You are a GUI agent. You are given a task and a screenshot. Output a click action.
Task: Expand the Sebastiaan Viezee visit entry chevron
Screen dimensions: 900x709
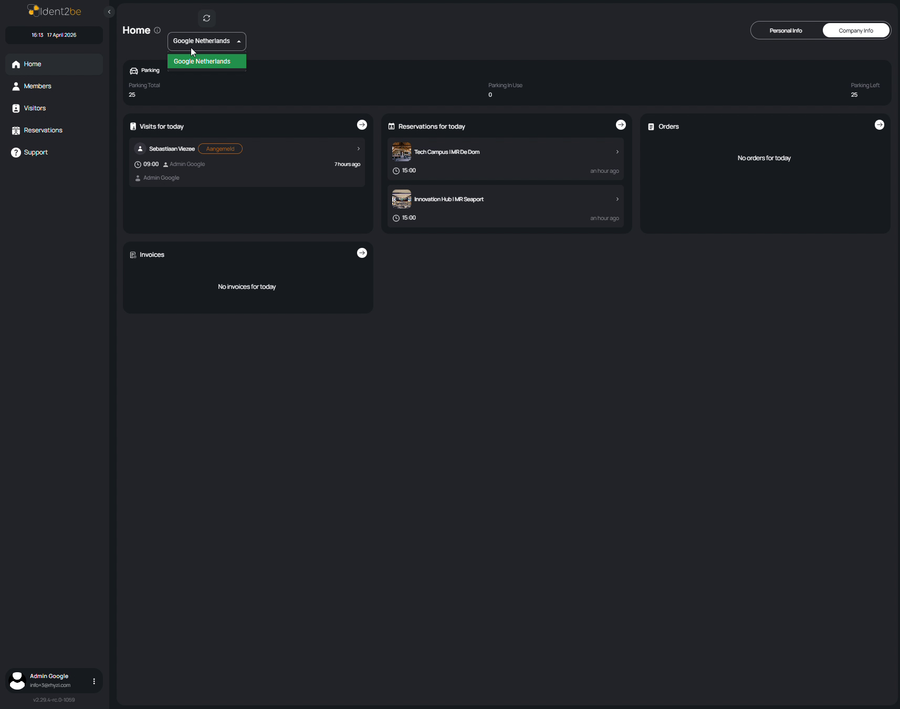point(358,149)
